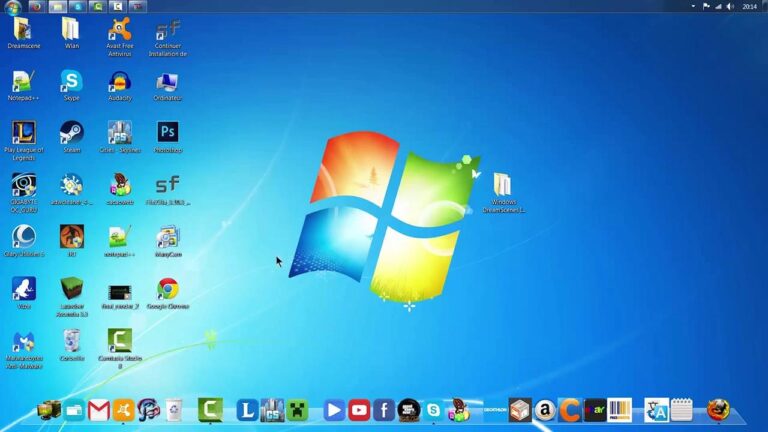Open the translator icon in dock
The height and width of the screenshot is (432, 768).
pos(656,410)
